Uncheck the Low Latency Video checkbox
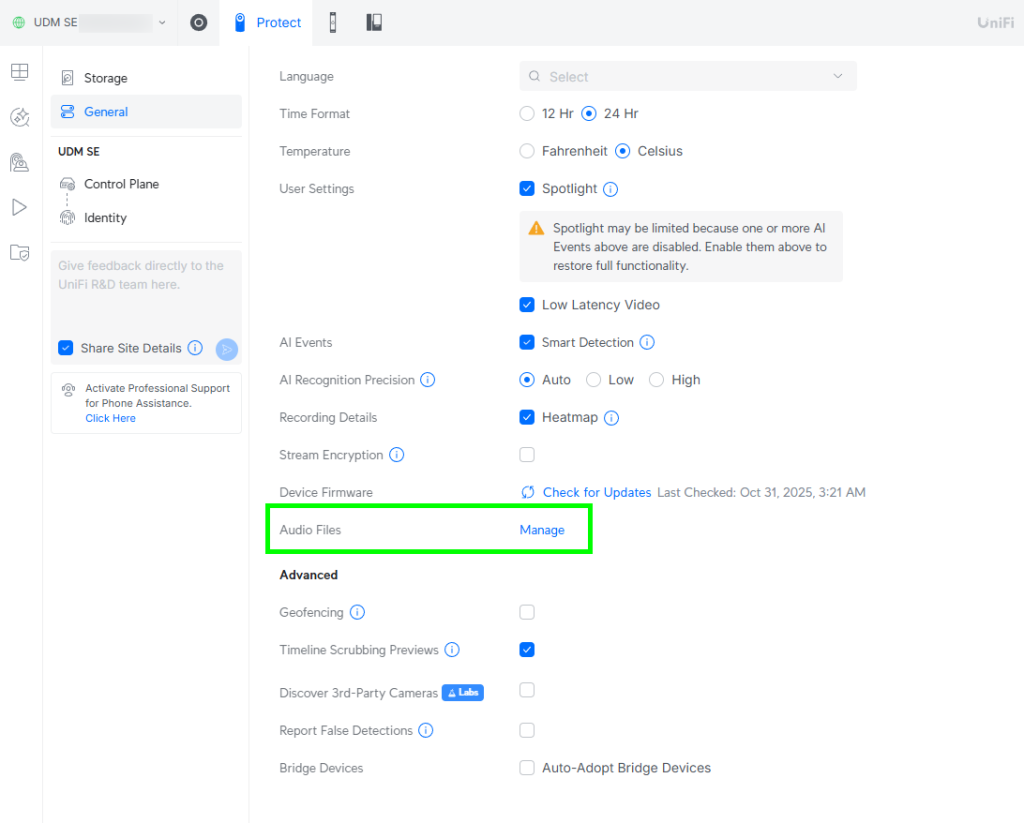 pos(527,305)
